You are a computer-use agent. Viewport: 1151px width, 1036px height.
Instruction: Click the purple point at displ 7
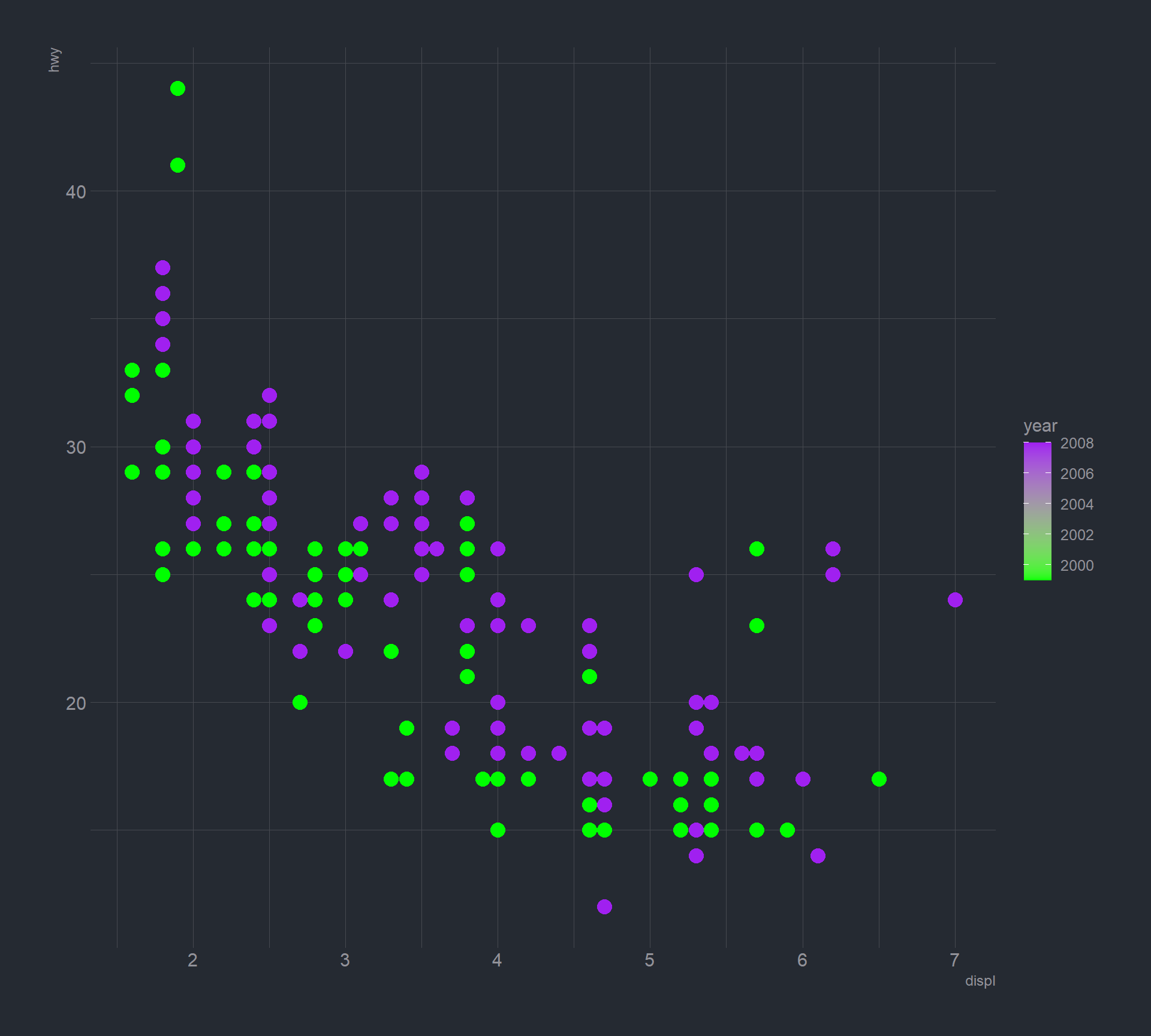955,600
